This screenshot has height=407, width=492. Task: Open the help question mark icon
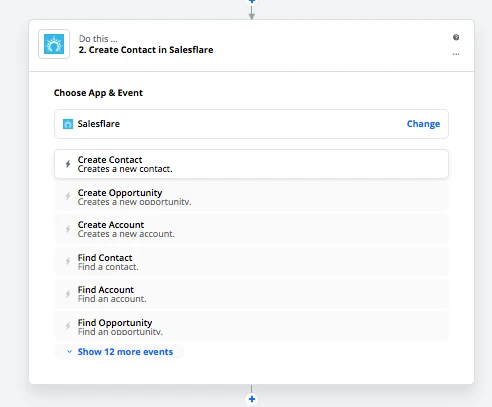tap(456, 37)
